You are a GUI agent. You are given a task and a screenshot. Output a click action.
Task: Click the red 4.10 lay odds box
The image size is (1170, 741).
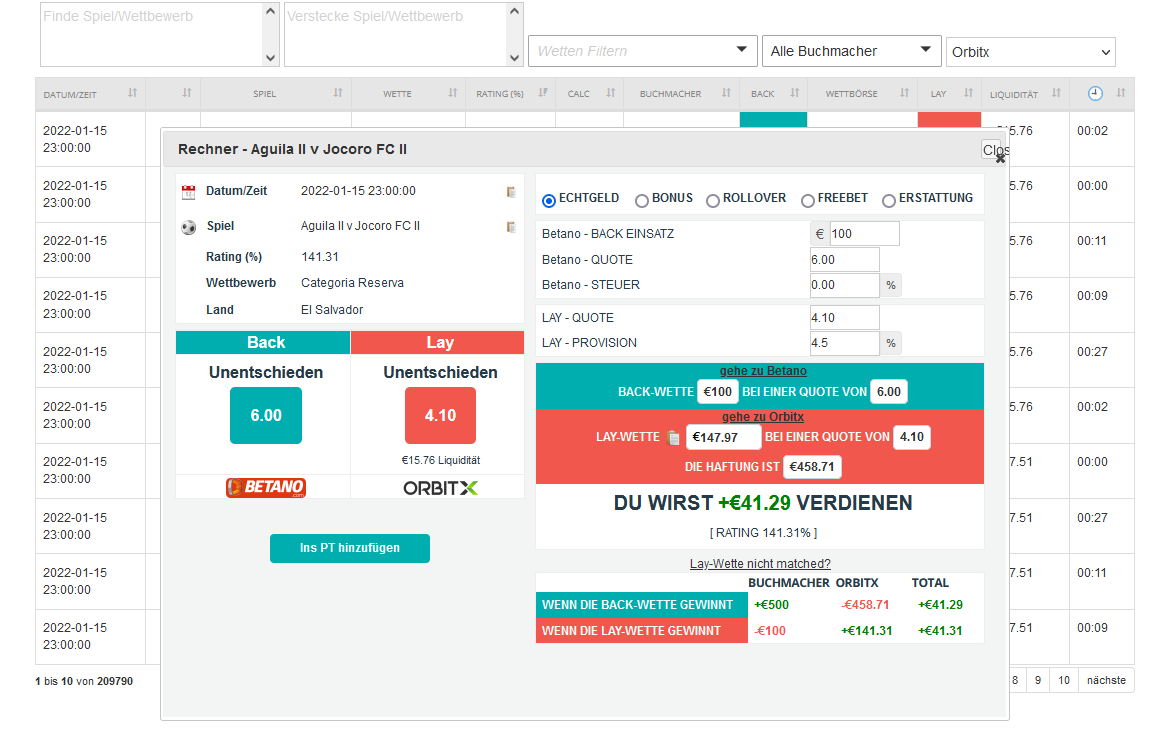point(440,416)
